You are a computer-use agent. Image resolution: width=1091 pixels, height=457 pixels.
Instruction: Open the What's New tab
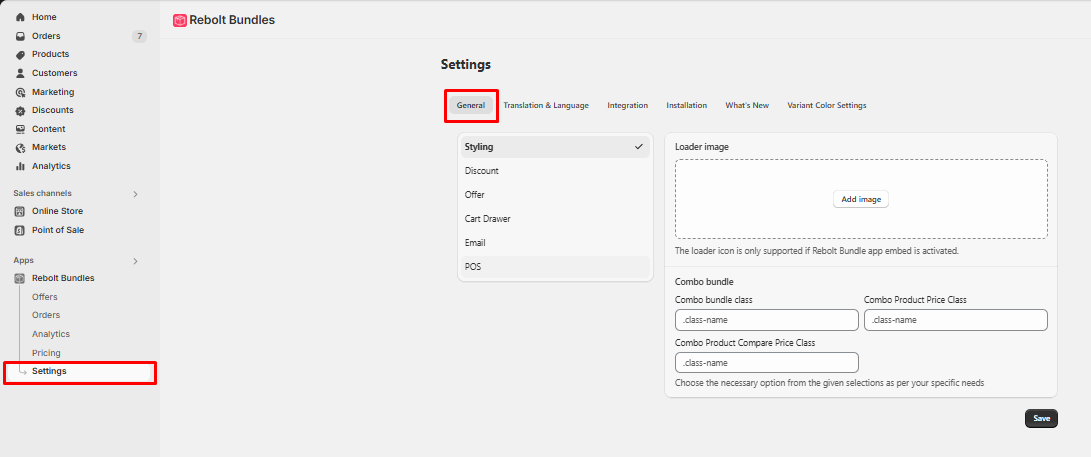coord(747,105)
